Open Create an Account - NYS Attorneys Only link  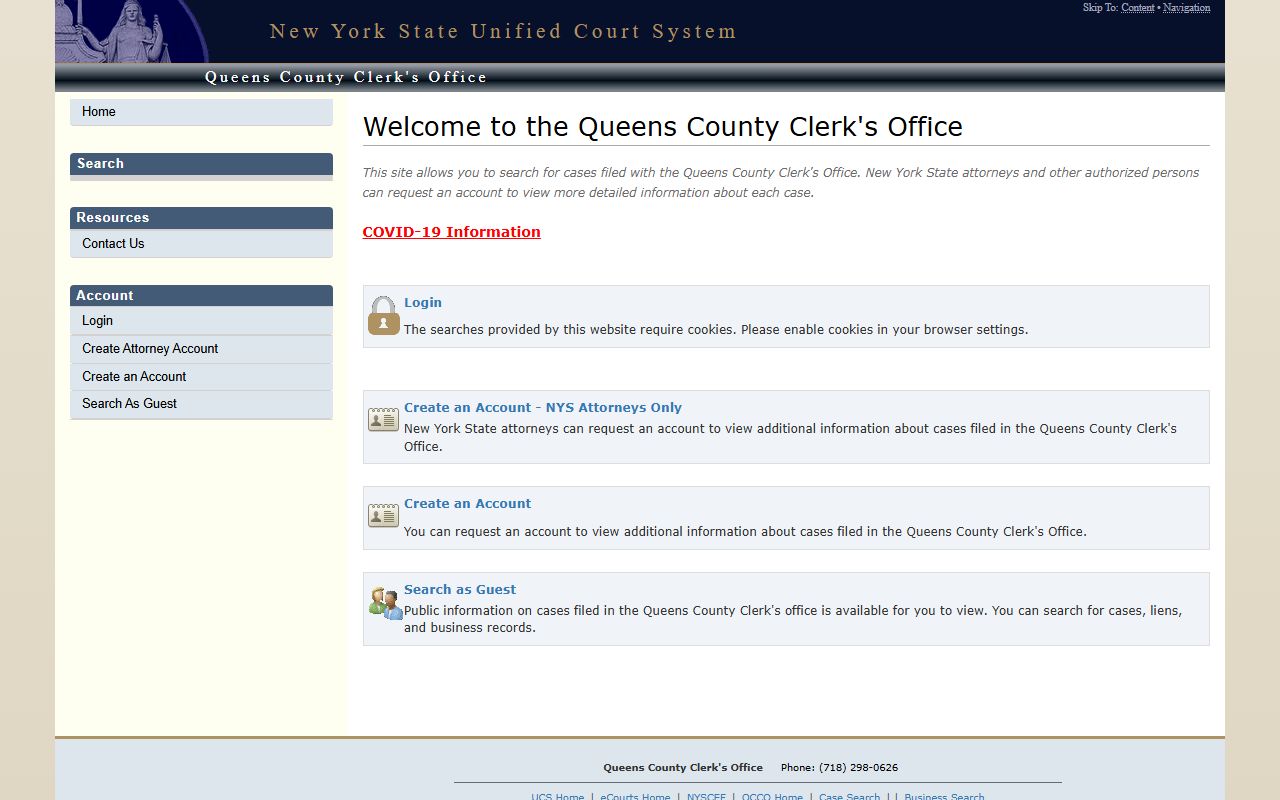(543, 408)
